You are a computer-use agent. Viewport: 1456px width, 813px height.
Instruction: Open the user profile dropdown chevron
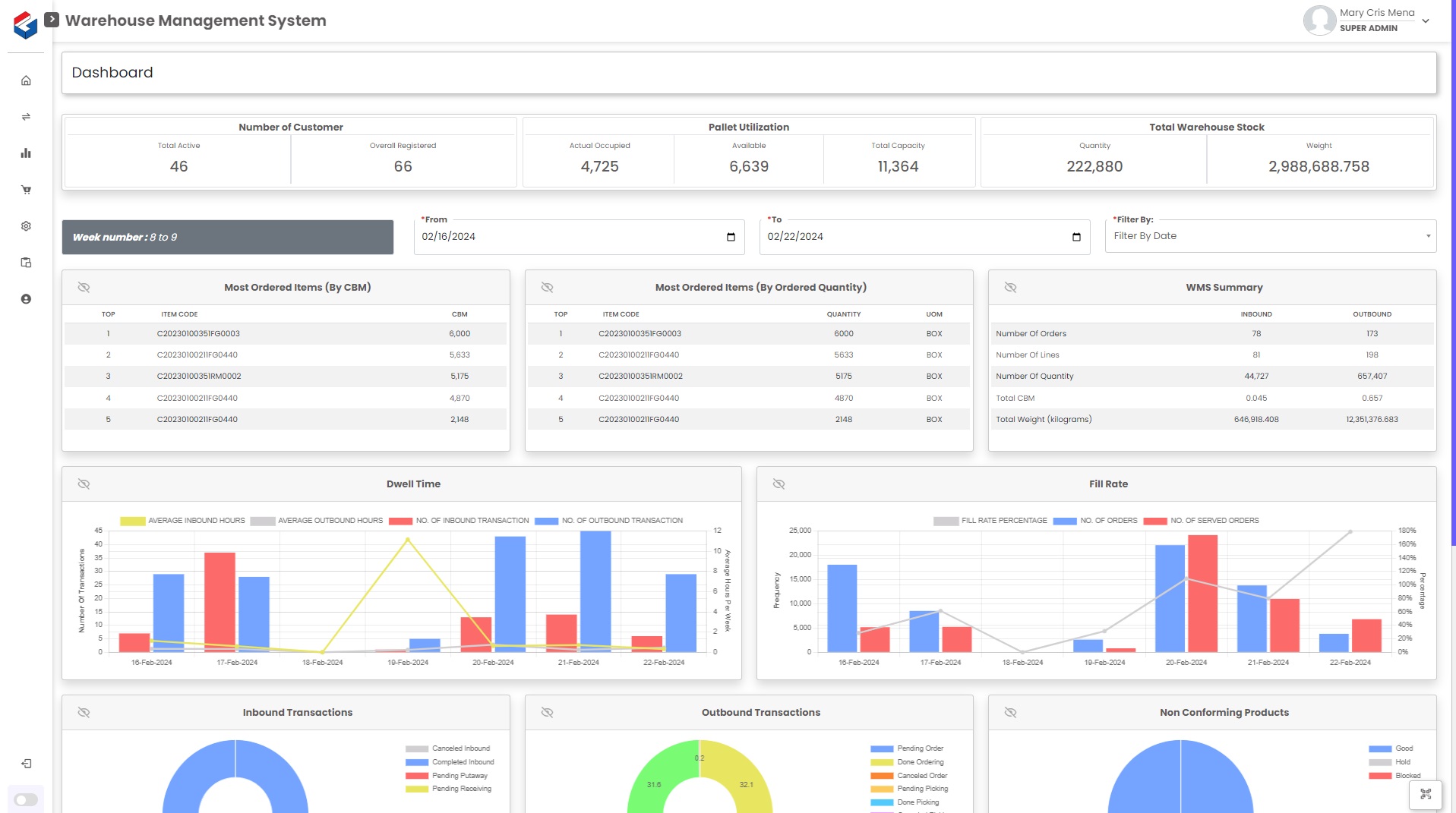pyautogui.click(x=1426, y=21)
